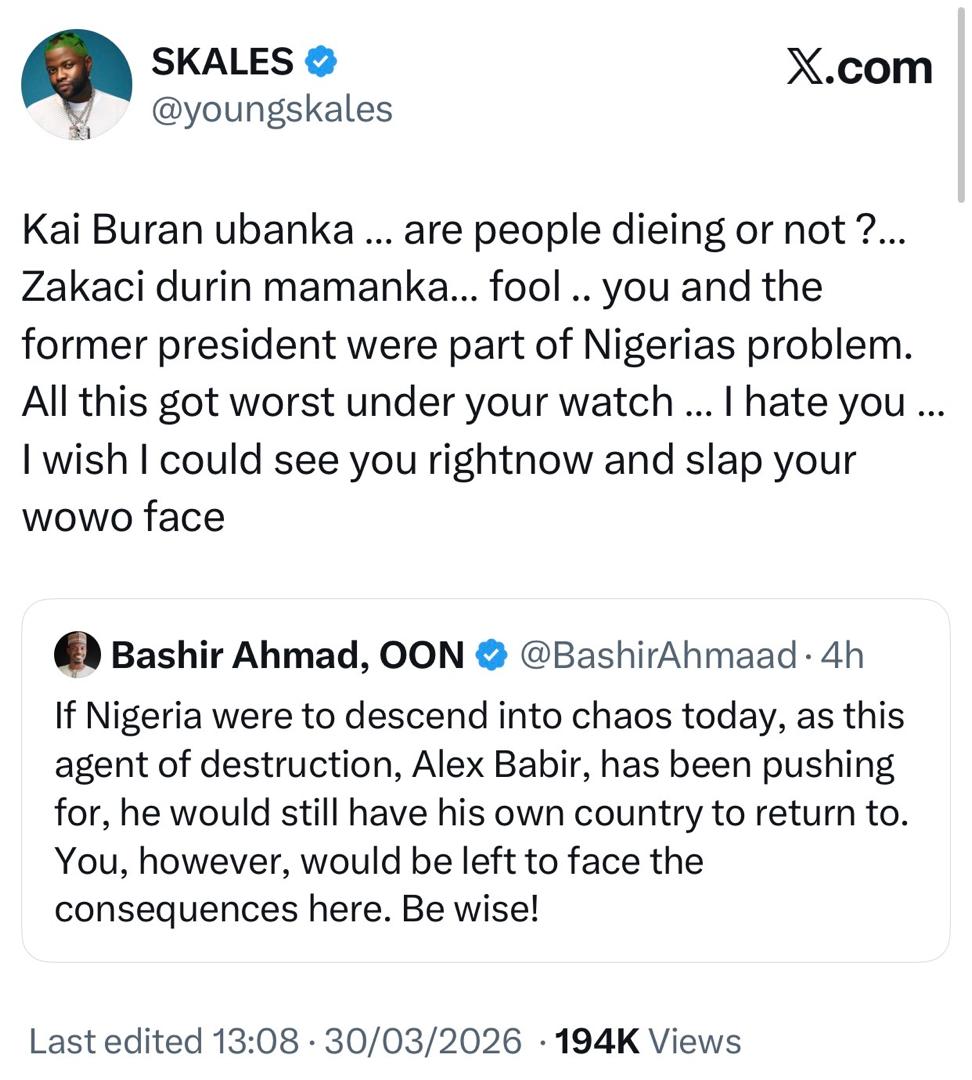The width and height of the screenshot is (972, 1080).
Task: Click 'former president' line in main post
Action: 466,345
